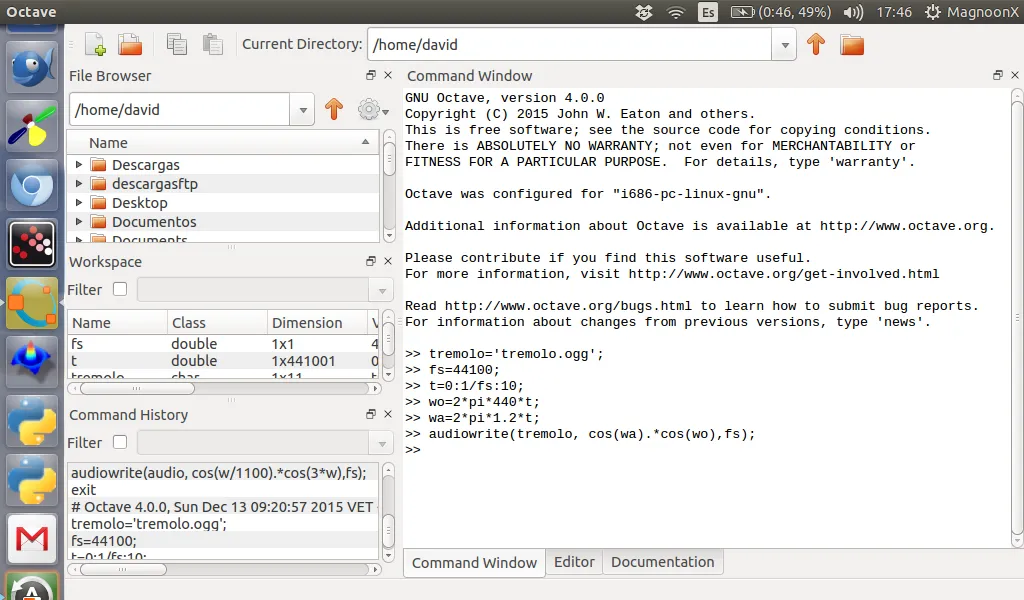Enable the Command History filter checkbox
The height and width of the screenshot is (600, 1024).
click(x=120, y=443)
